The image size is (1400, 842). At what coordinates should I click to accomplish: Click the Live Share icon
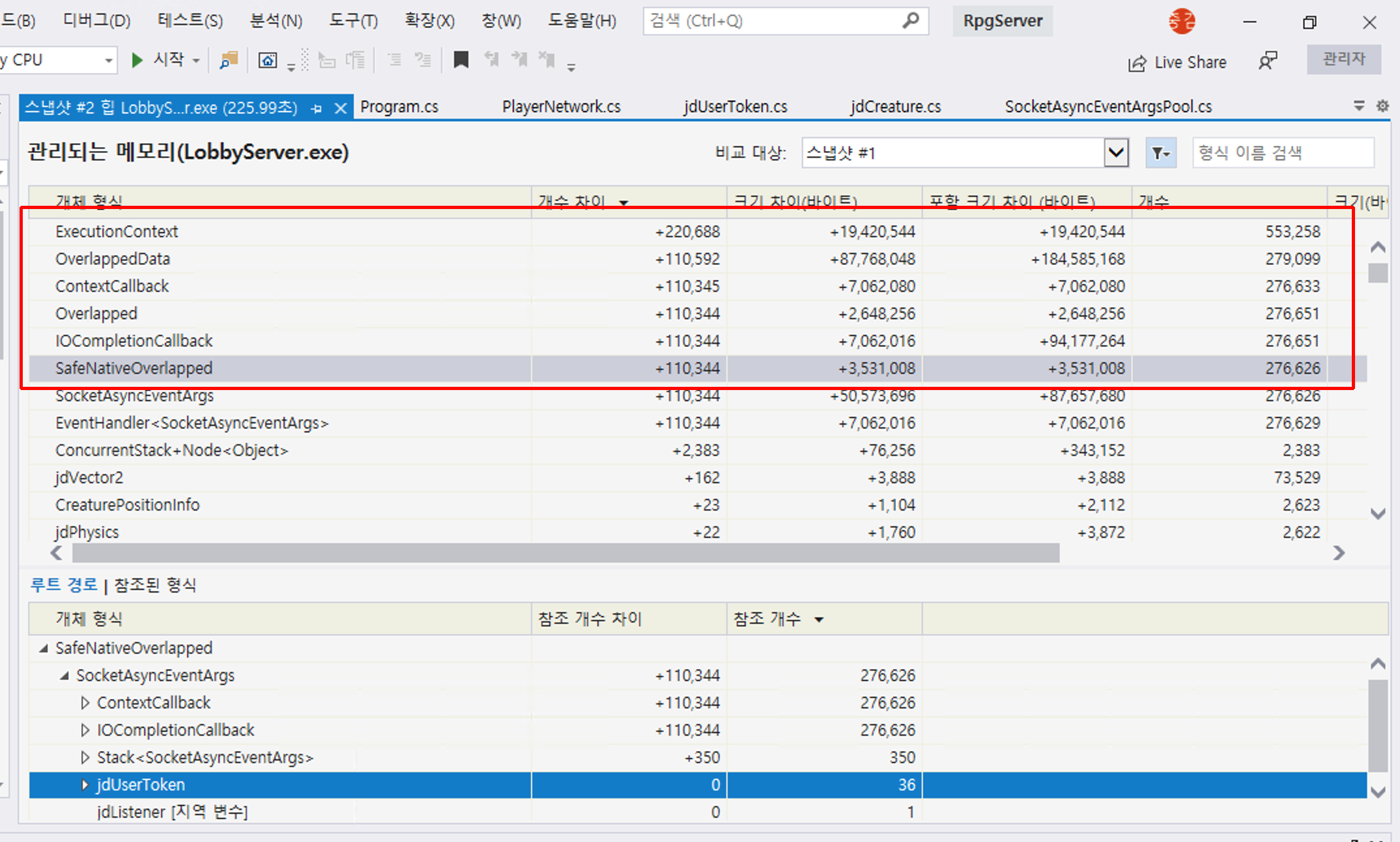1137,63
